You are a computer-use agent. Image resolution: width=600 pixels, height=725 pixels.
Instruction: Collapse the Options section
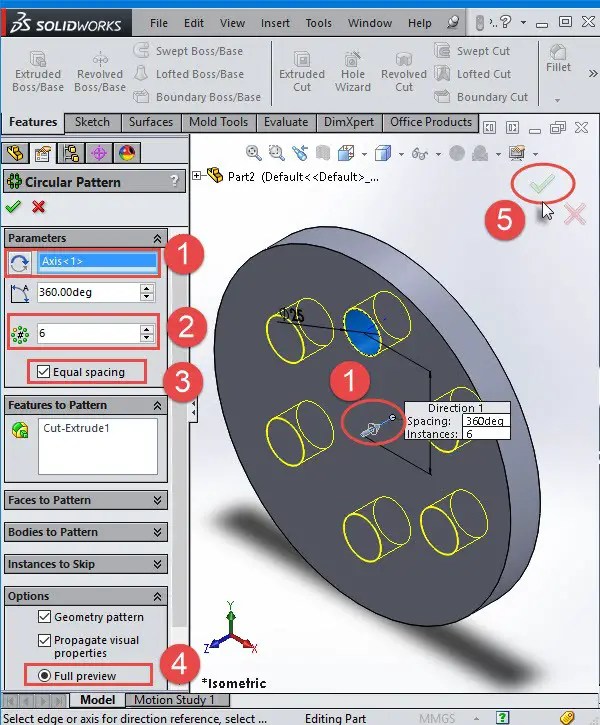pyautogui.click(x=157, y=596)
